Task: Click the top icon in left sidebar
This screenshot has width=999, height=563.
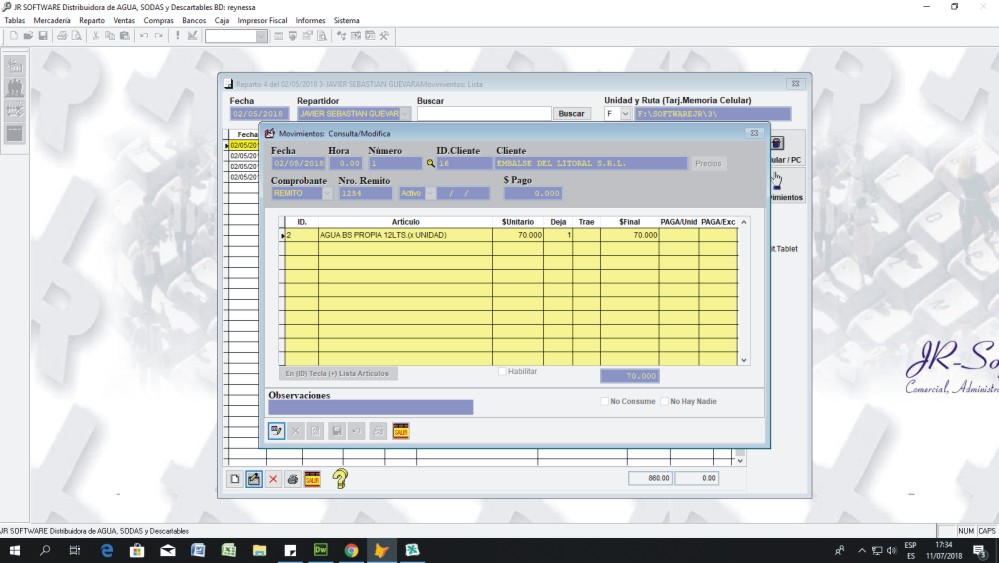Action: pos(15,66)
